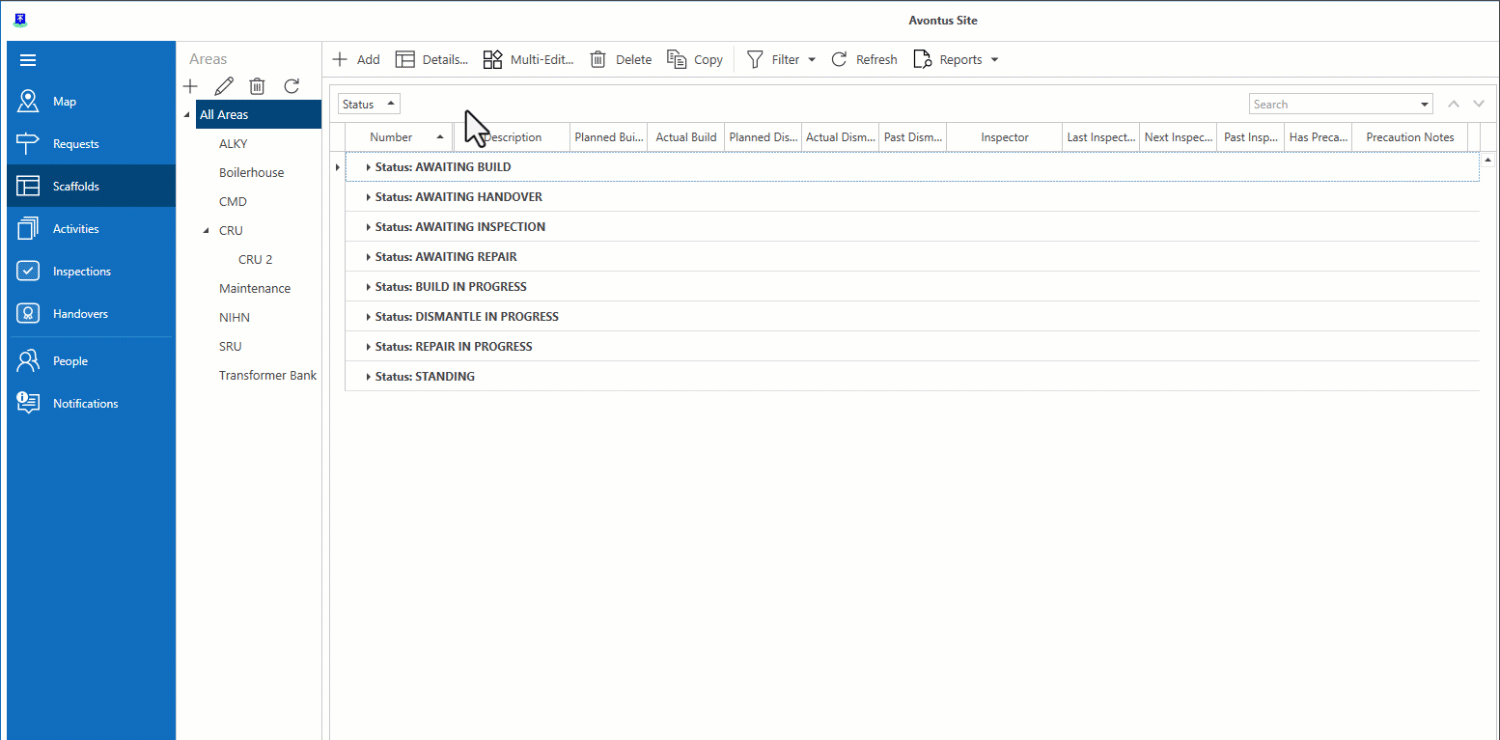Open the Filter dropdown arrow
This screenshot has width=1500, height=740.
click(x=812, y=60)
